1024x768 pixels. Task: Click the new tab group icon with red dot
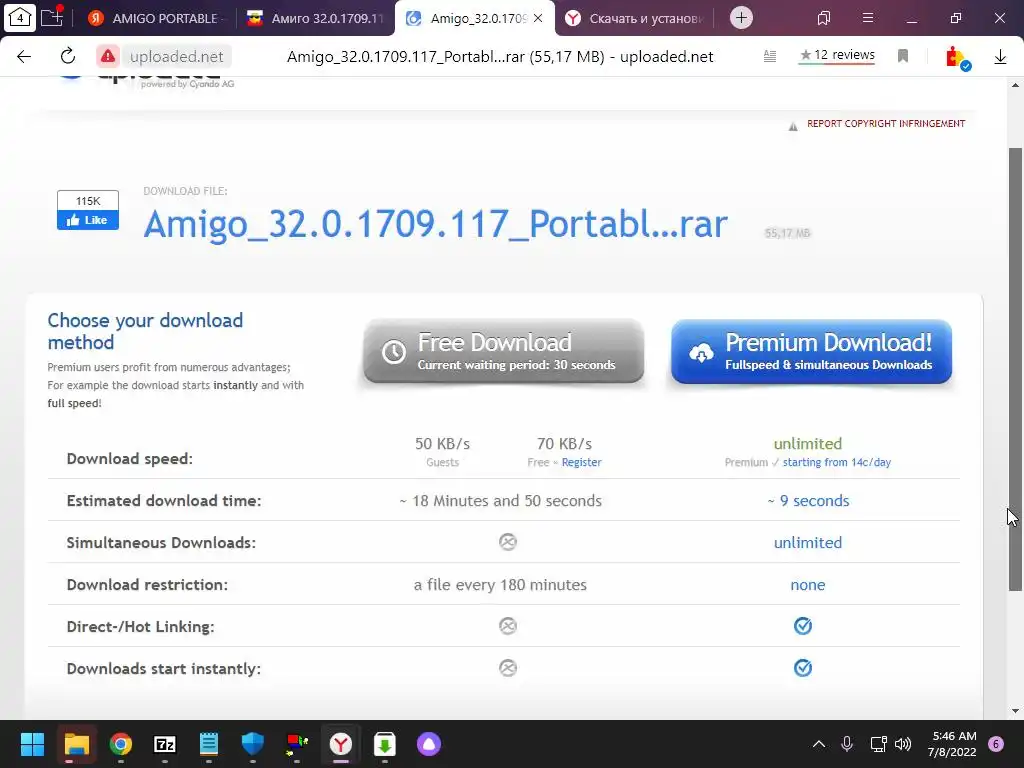52,17
